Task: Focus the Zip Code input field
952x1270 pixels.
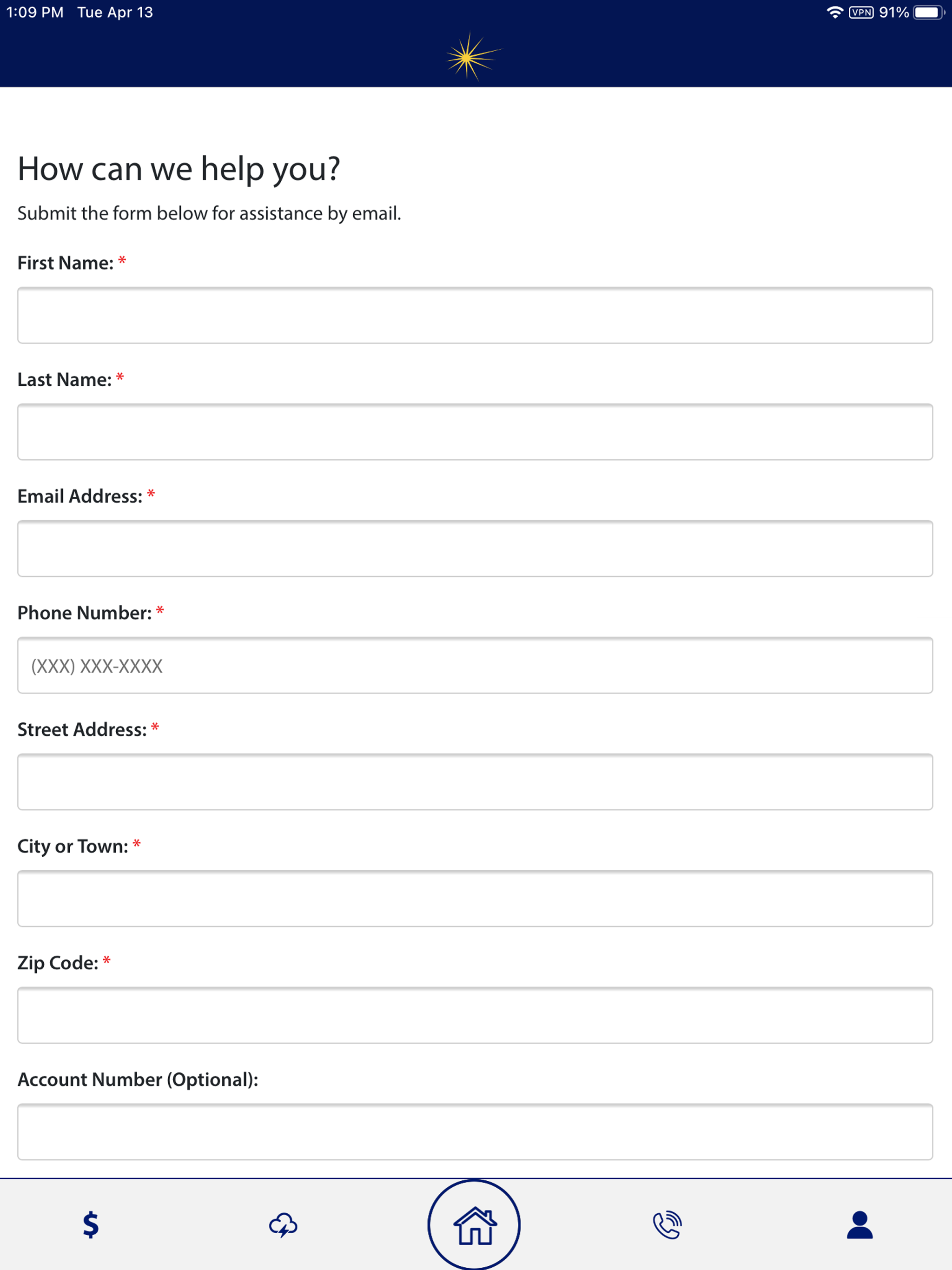Action: pyautogui.click(x=475, y=1014)
